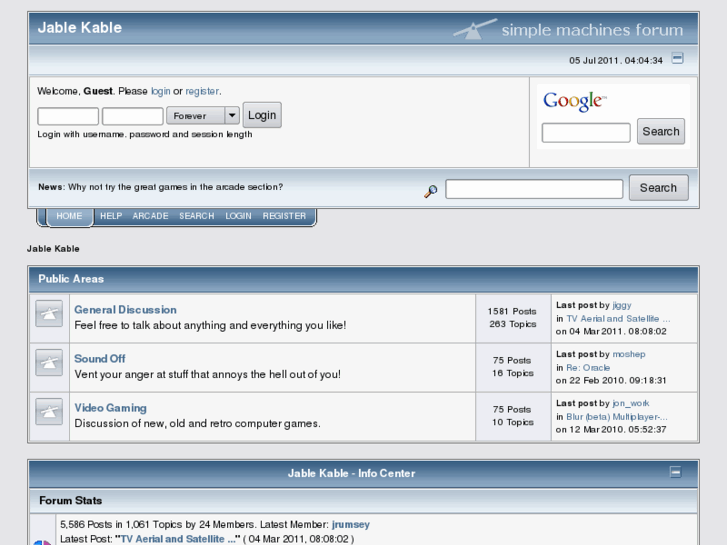
Task: Click the magnifying glass search icon
Action: pyautogui.click(x=431, y=191)
